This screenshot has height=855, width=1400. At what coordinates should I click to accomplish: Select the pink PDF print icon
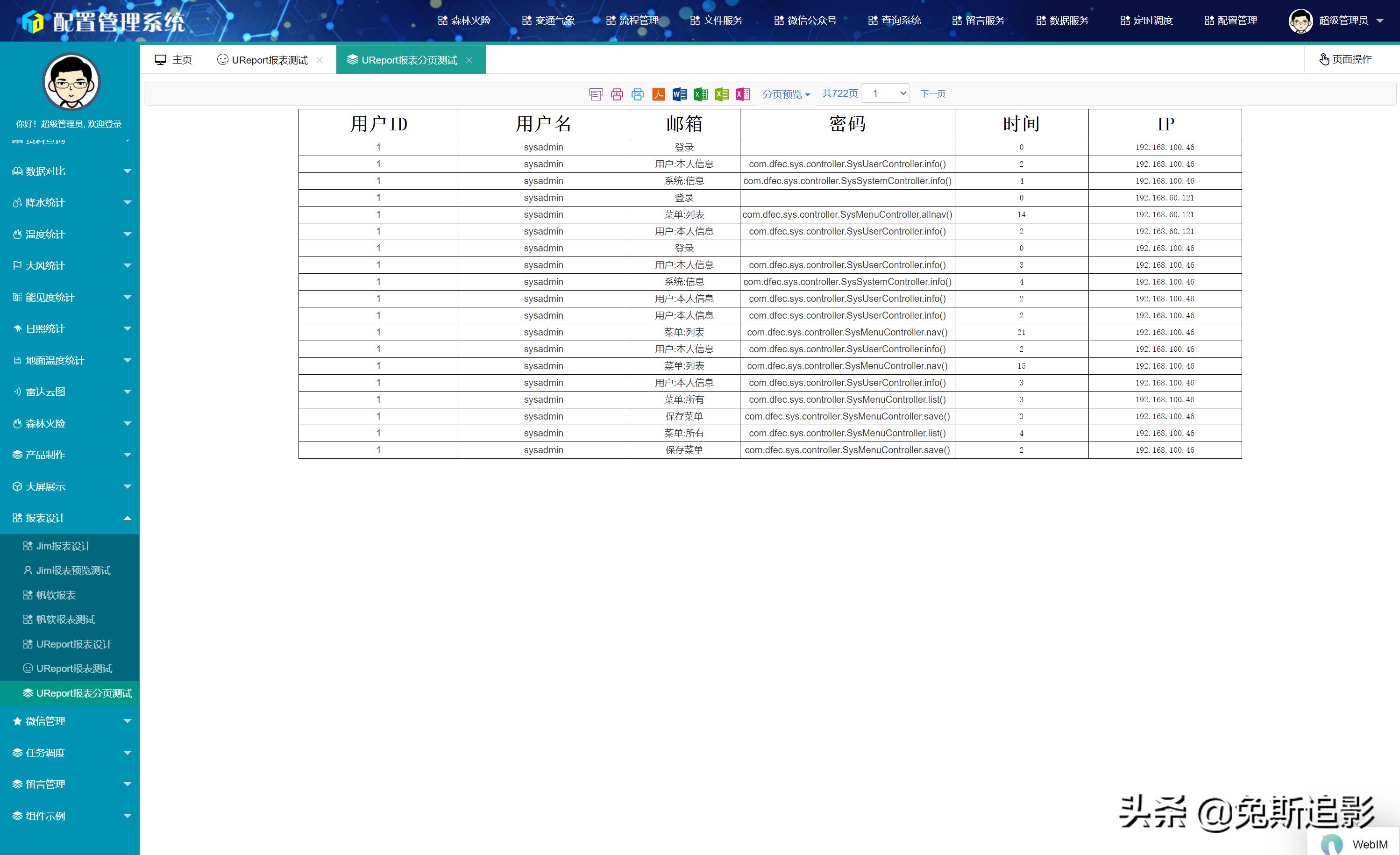tap(617, 94)
